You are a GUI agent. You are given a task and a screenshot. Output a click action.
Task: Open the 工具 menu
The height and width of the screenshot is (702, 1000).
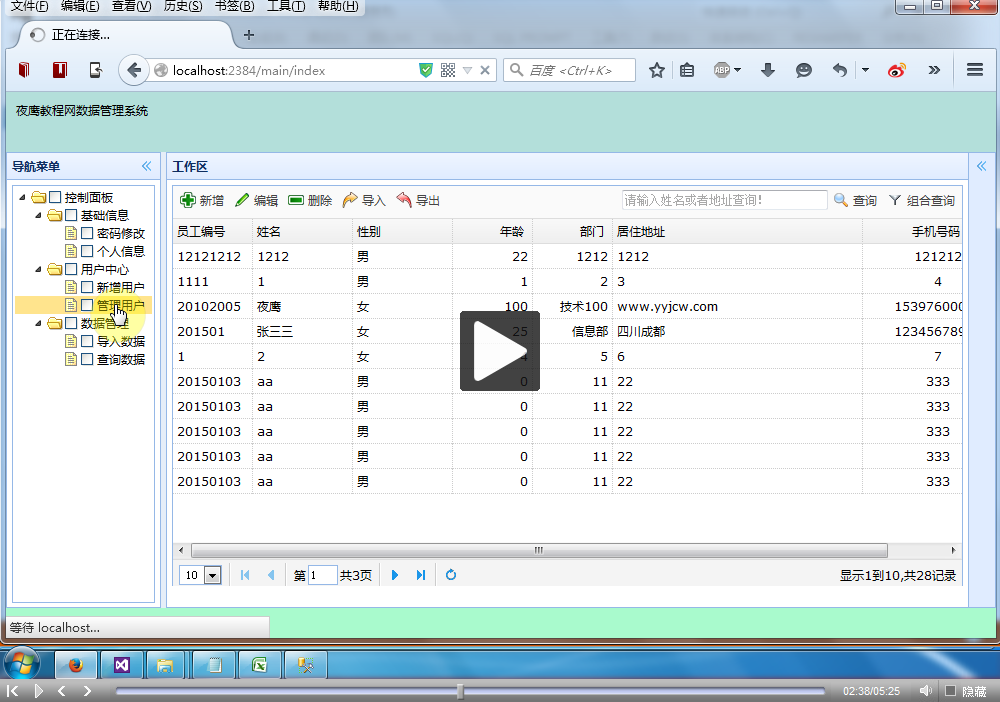(x=286, y=6)
